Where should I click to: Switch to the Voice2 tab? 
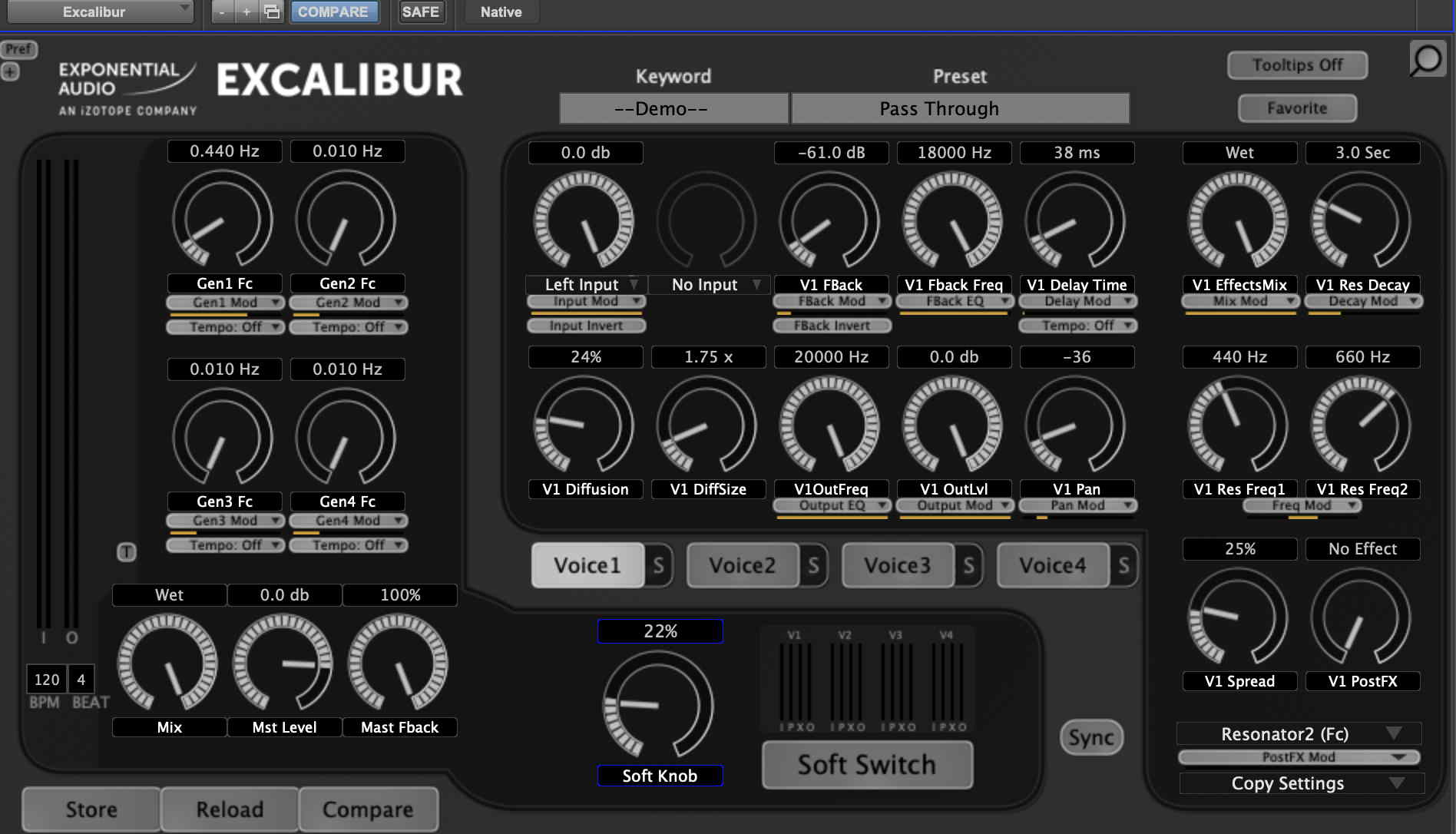tap(743, 566)
